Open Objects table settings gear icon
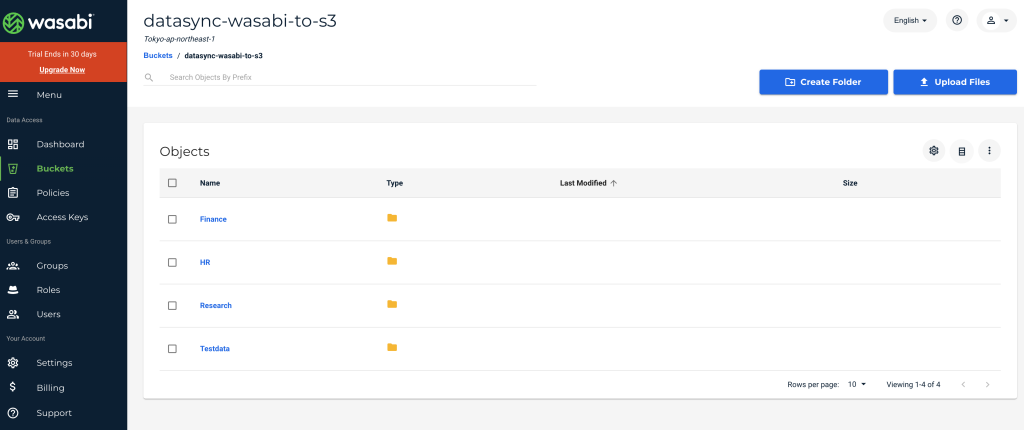1024x430 pixels. tap(934, 151)
